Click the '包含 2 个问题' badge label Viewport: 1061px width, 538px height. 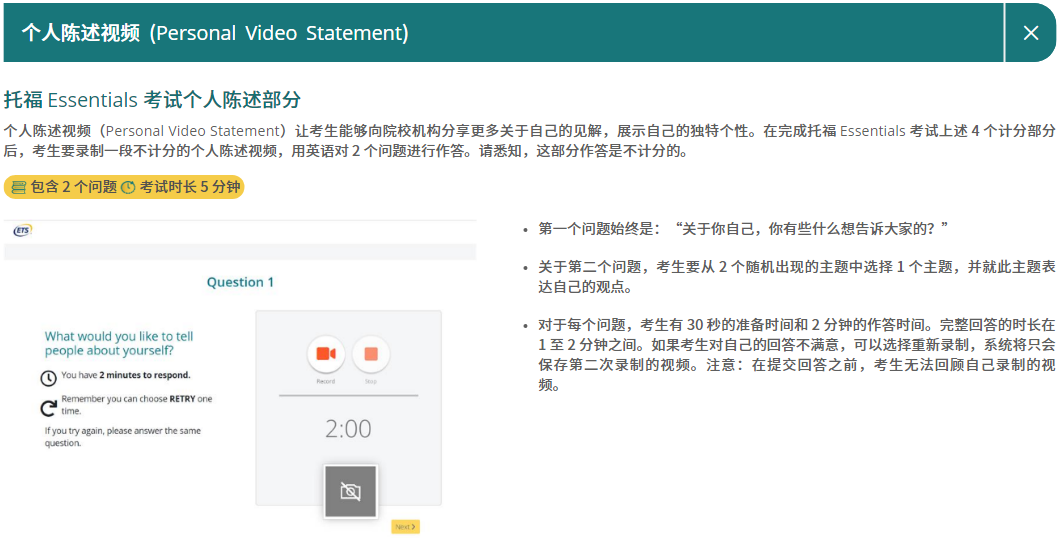tap(74, 188)
